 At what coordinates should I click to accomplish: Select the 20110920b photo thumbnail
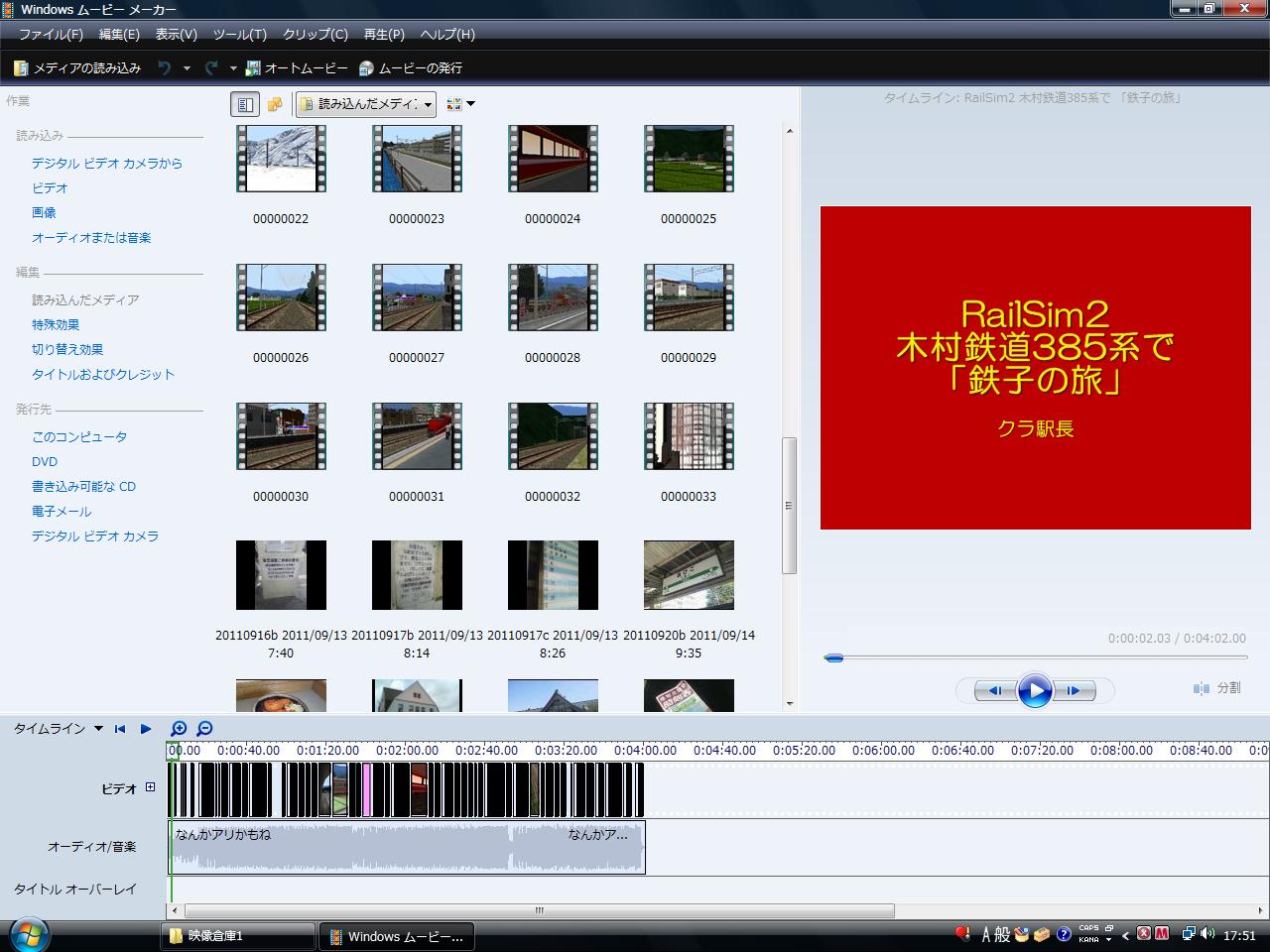[x=689, y=575]
